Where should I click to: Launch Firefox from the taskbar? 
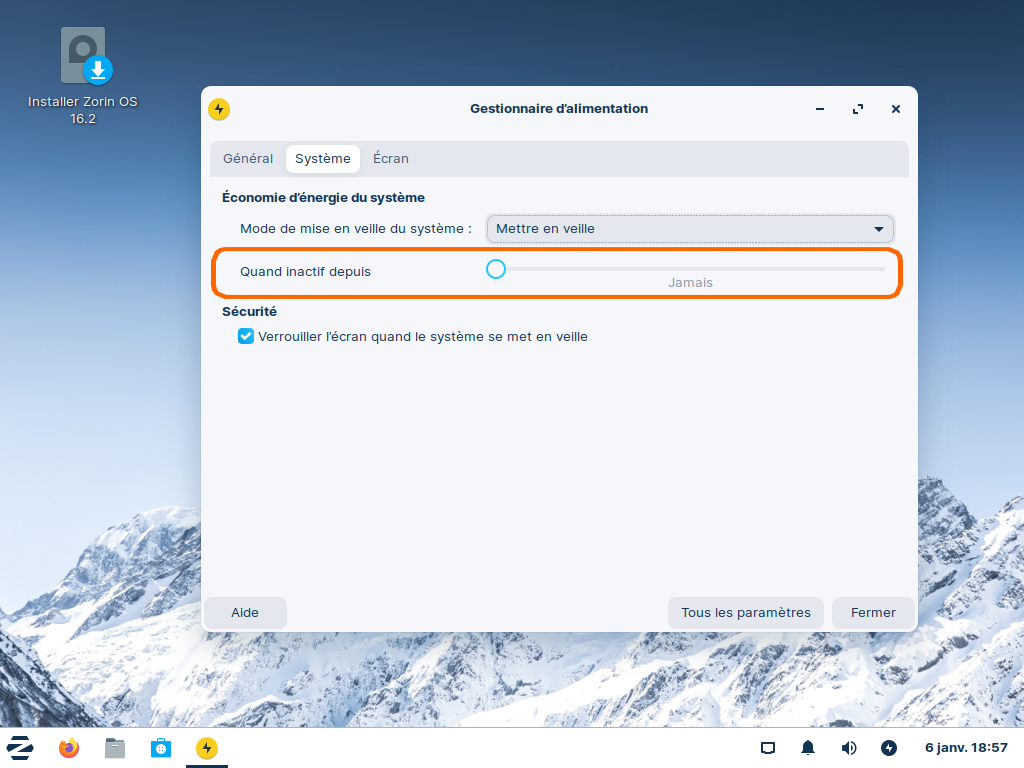(68, 748)
